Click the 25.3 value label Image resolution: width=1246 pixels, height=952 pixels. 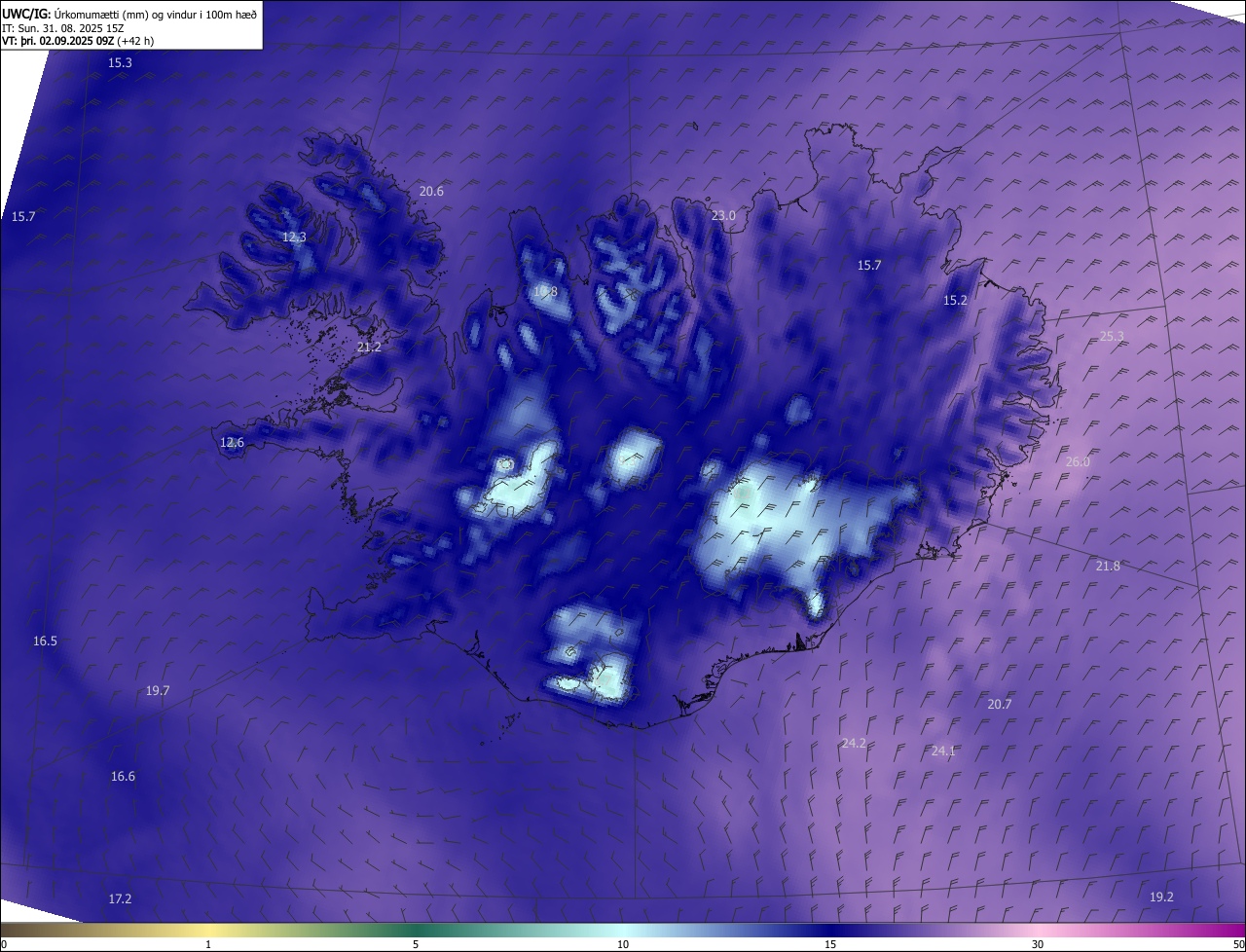tap(1112, 336)
